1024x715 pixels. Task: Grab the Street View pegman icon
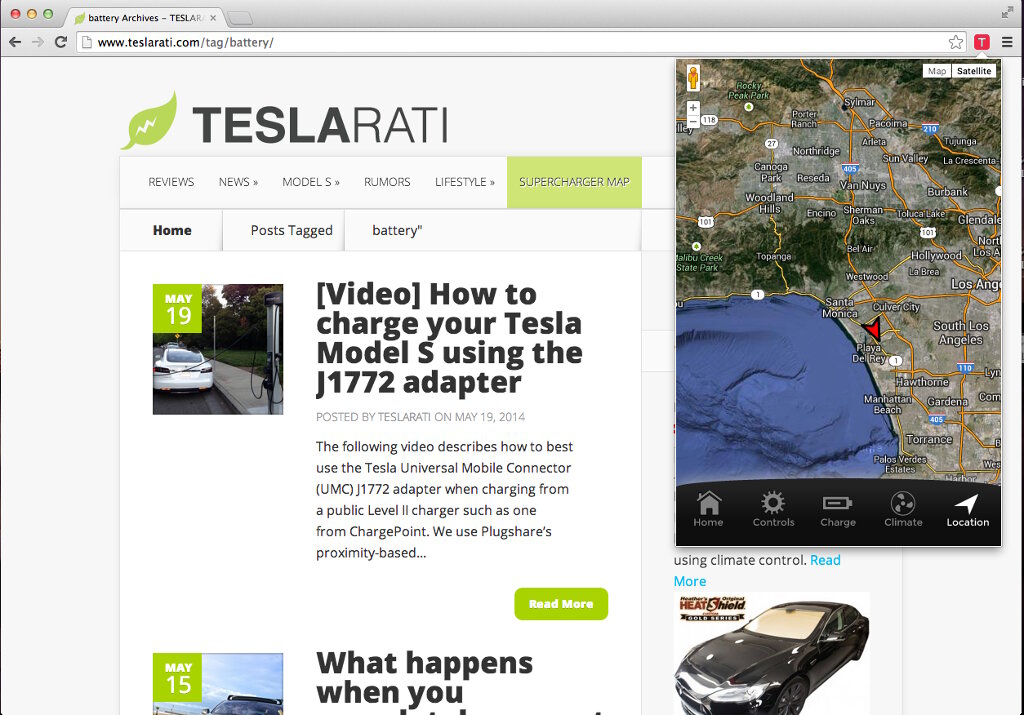(x=693, y=78)
